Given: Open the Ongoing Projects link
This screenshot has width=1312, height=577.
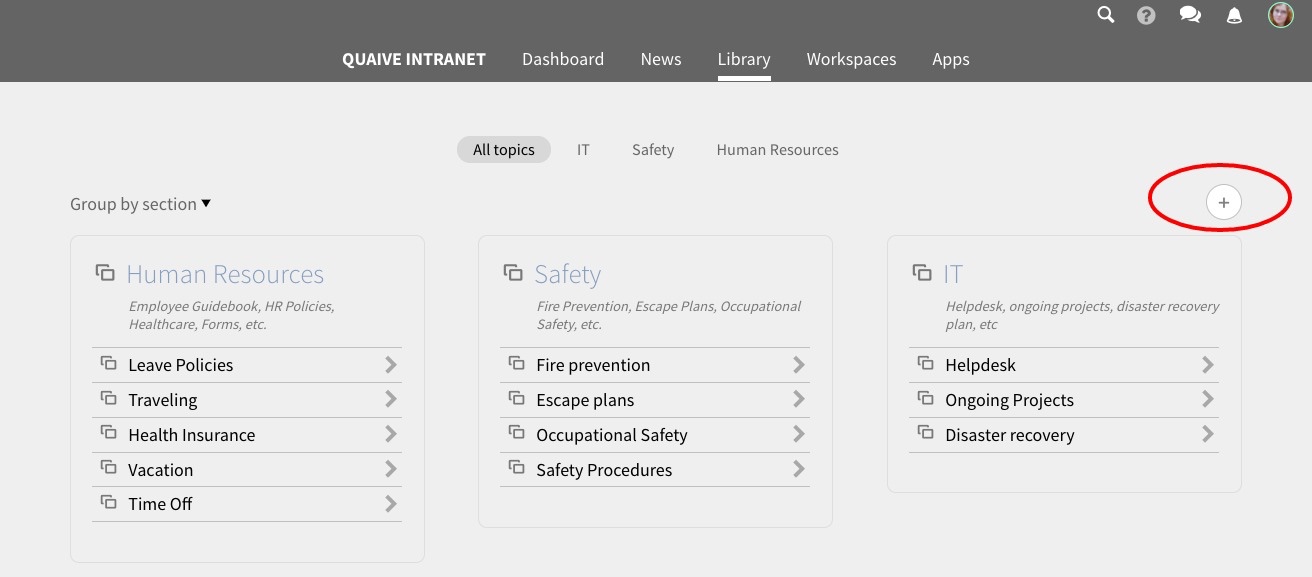Looking at the screenshot, I should tap(1009, 400).
